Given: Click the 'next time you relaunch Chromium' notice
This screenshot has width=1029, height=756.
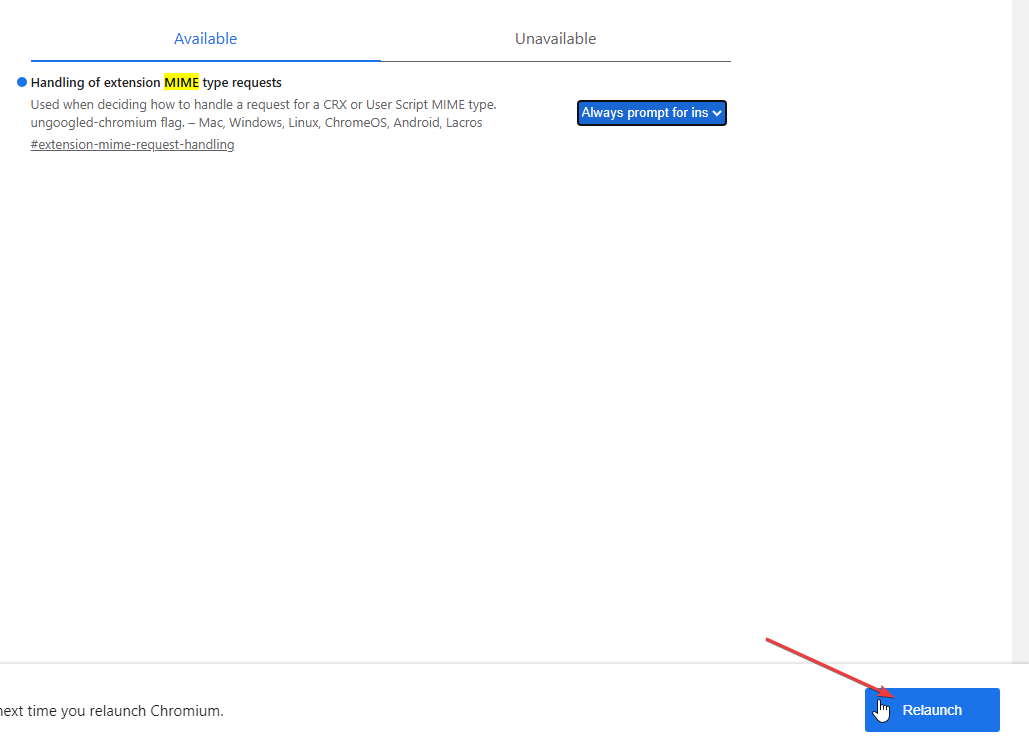Looking at the screenshot, I should pos(111,711).
